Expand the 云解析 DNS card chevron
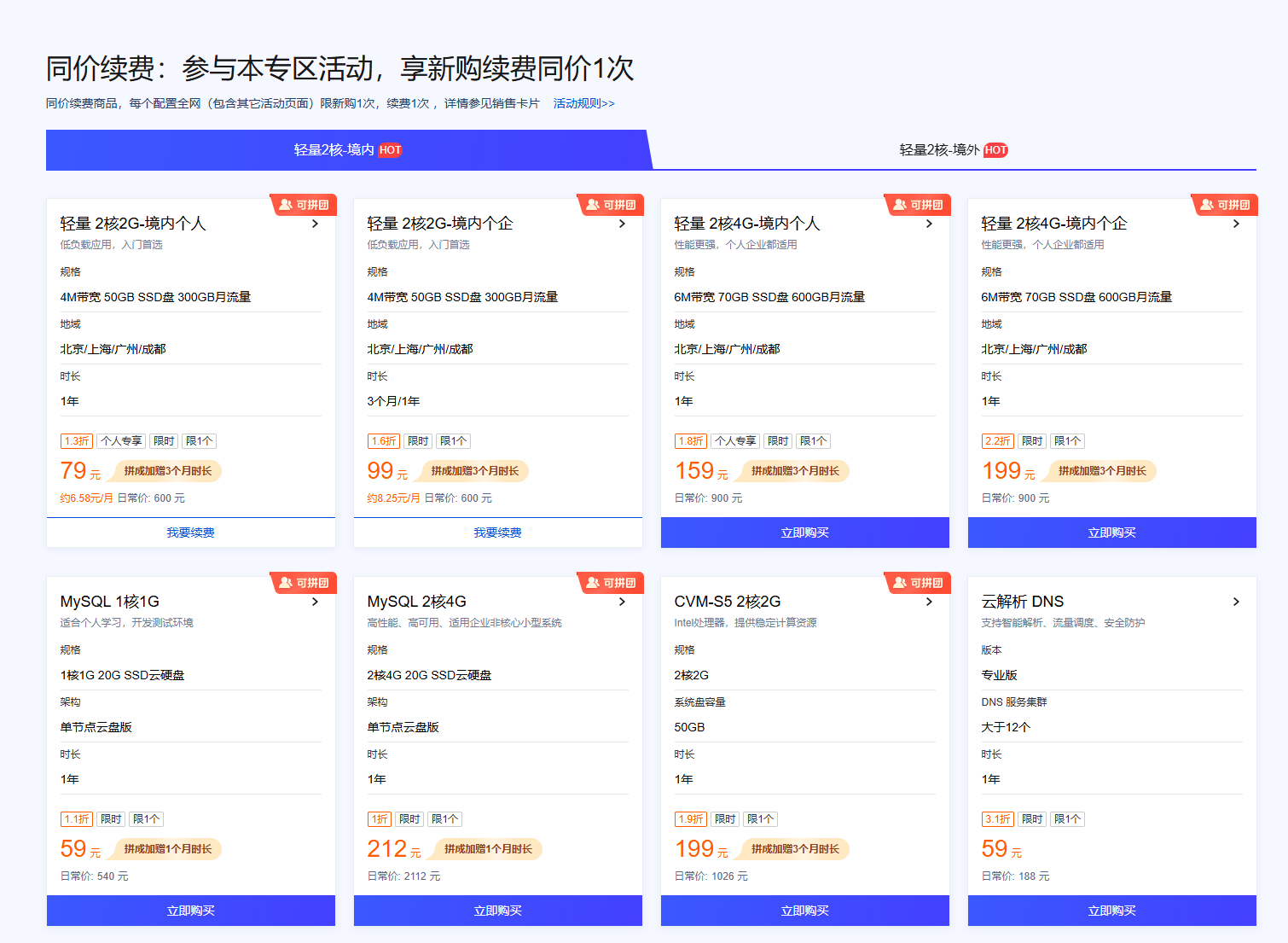1288x943 pixels. 1236,602
